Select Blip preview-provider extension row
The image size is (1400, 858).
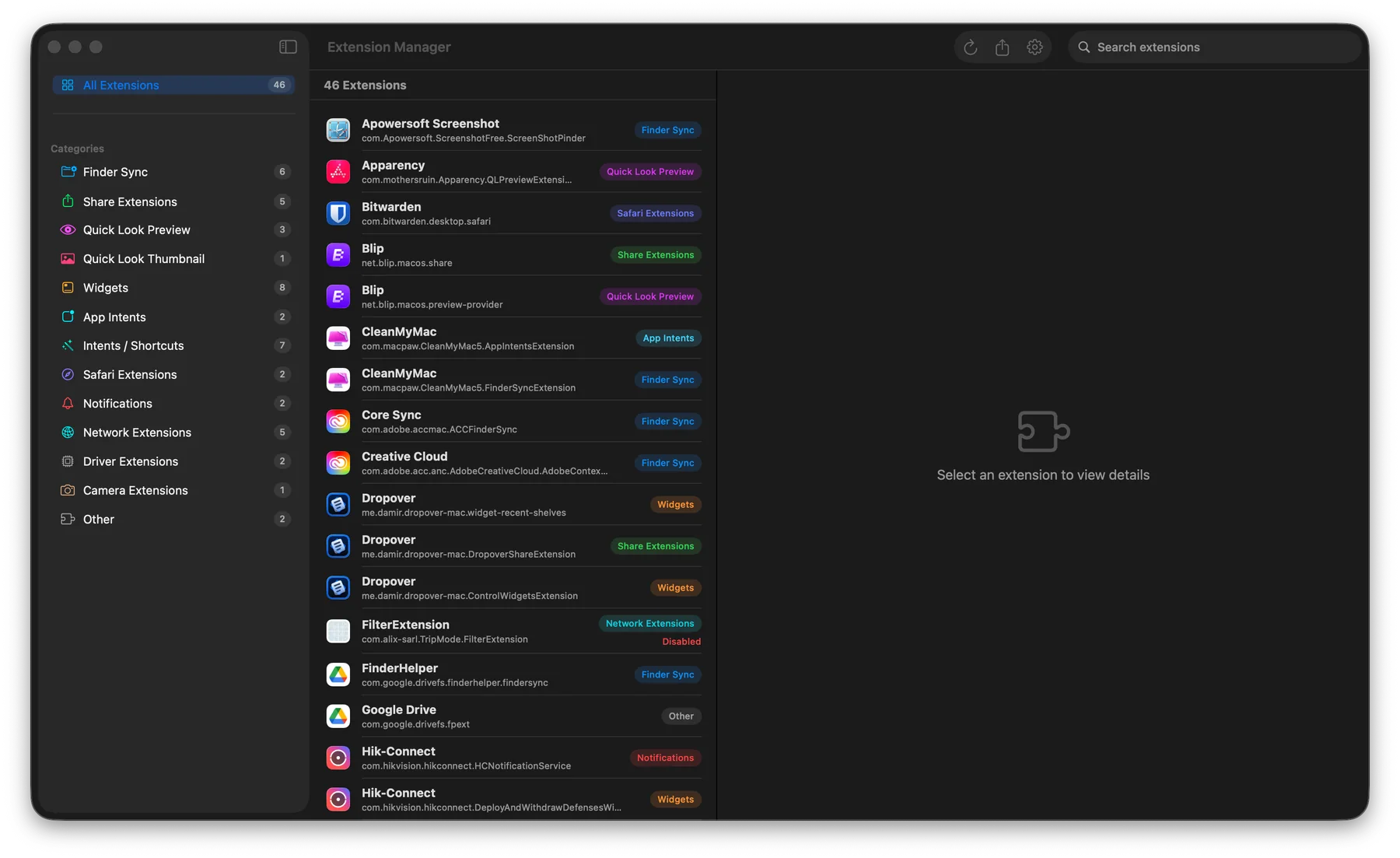click(513, 296)
